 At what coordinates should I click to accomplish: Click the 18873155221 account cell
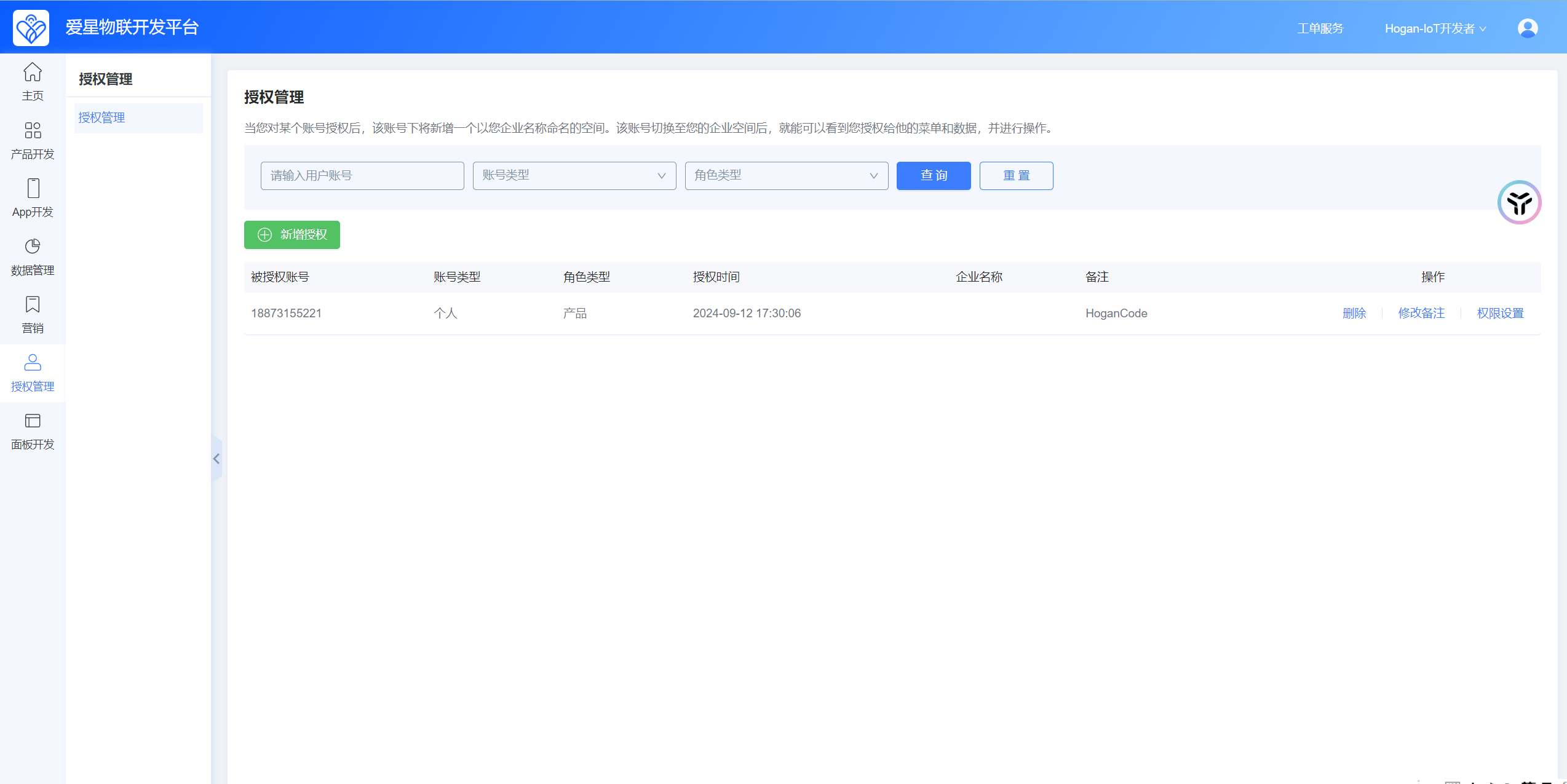287,313
